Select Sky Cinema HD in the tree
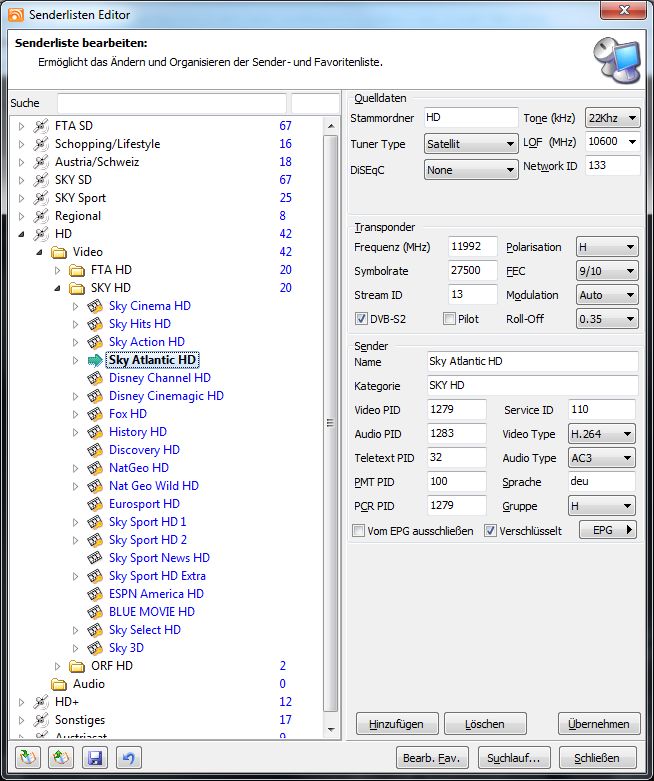 coord(149,306)
